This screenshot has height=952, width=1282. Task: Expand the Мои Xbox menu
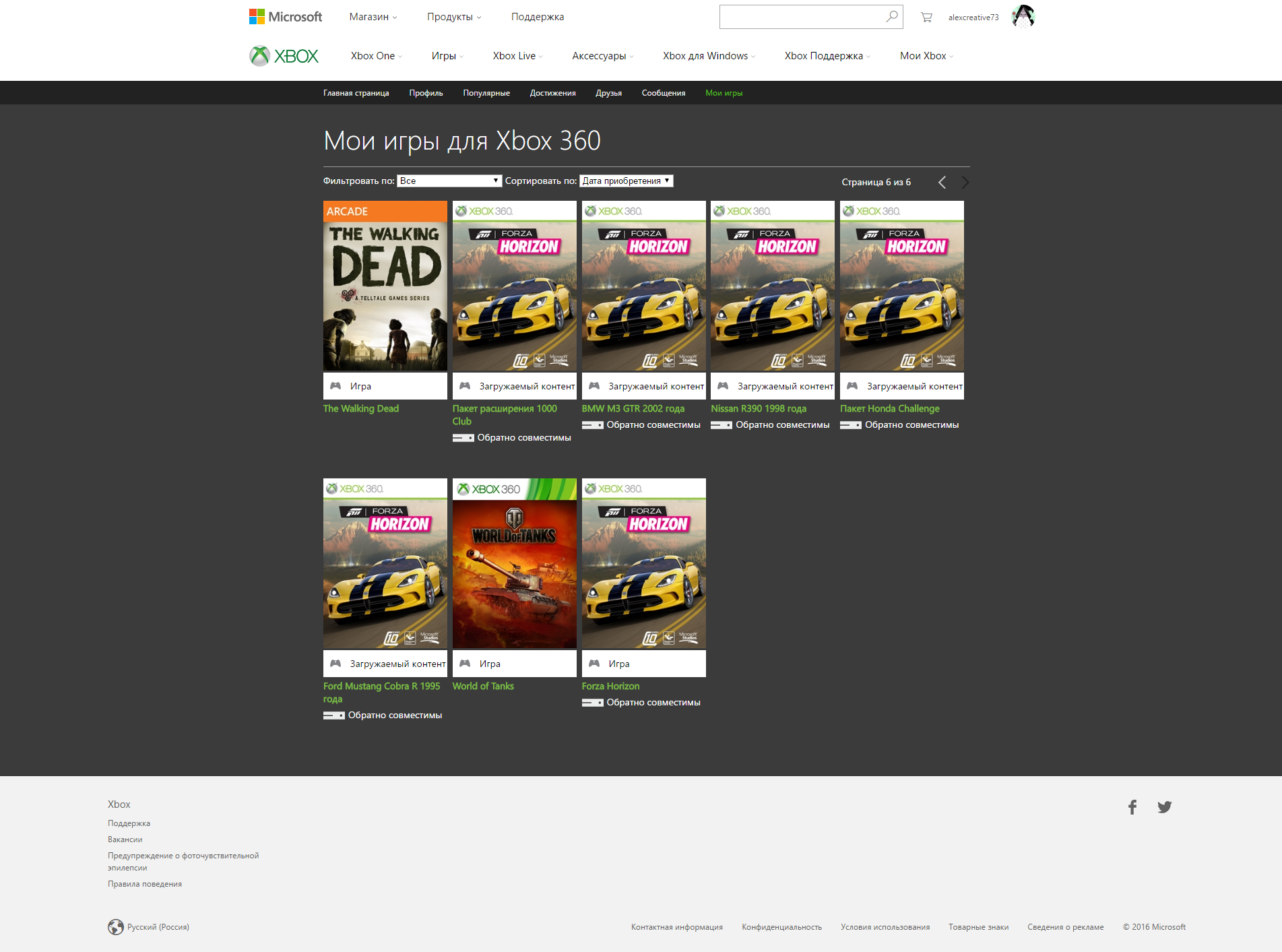click(926, 56)
